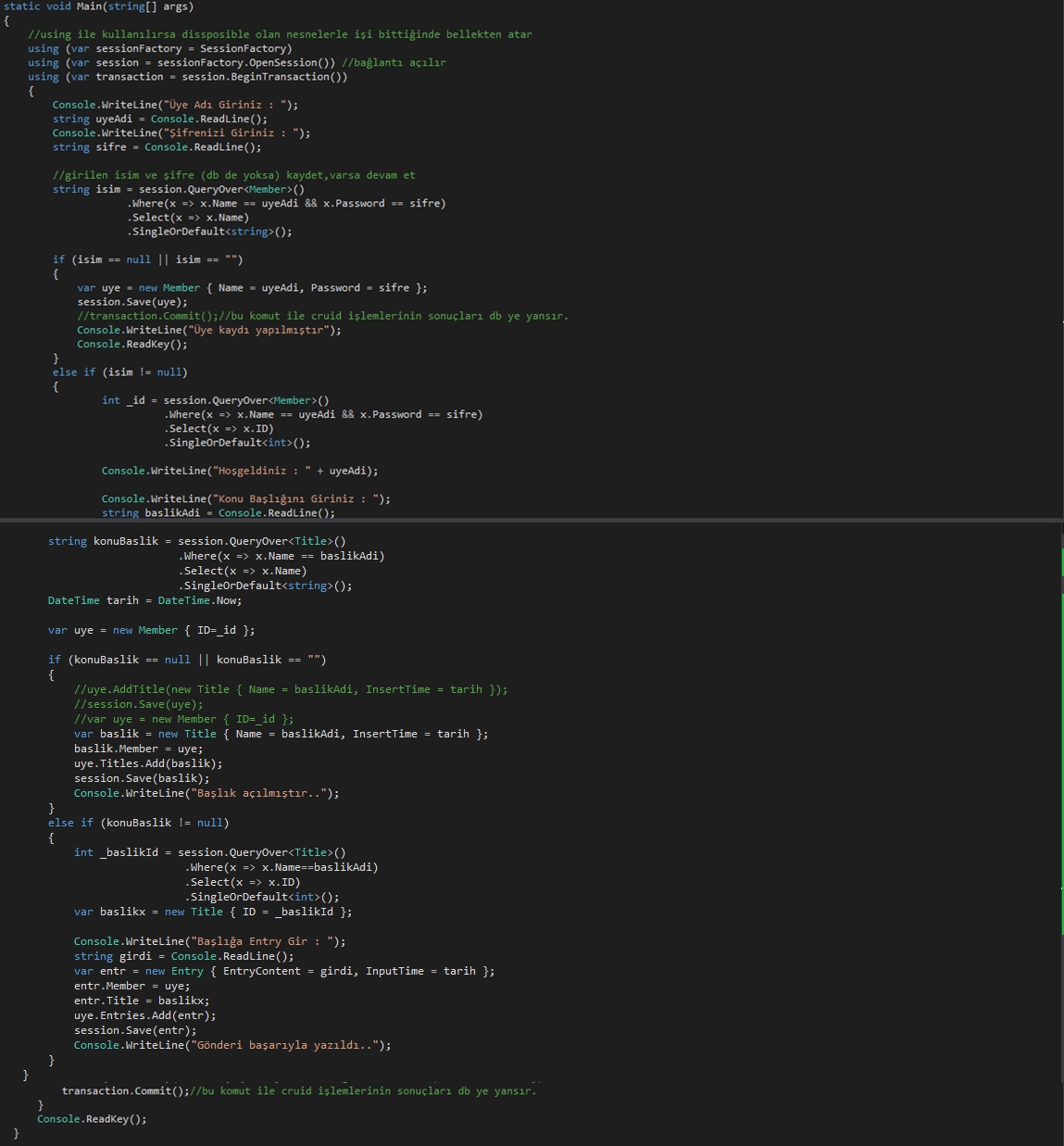
Task: Click the 'new Entry' object initializer line
Action: [x=283, y=971]
